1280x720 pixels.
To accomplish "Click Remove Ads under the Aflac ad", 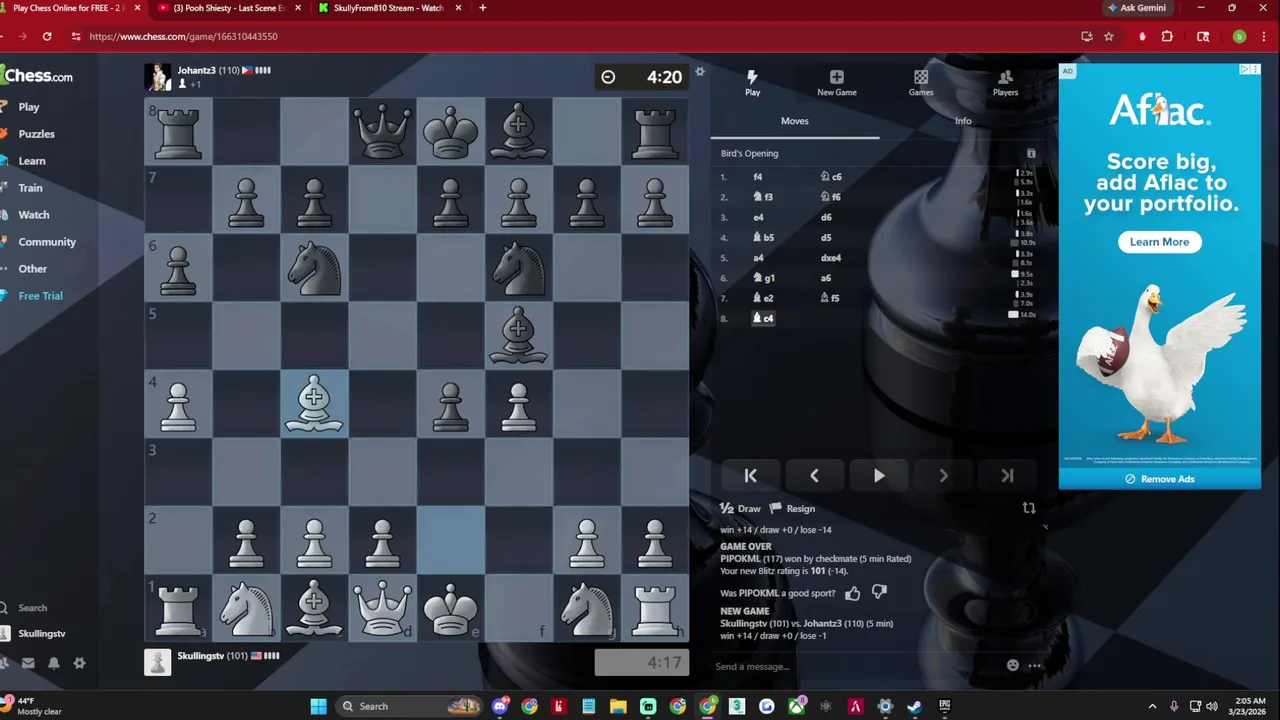I will click(1160, 479).
